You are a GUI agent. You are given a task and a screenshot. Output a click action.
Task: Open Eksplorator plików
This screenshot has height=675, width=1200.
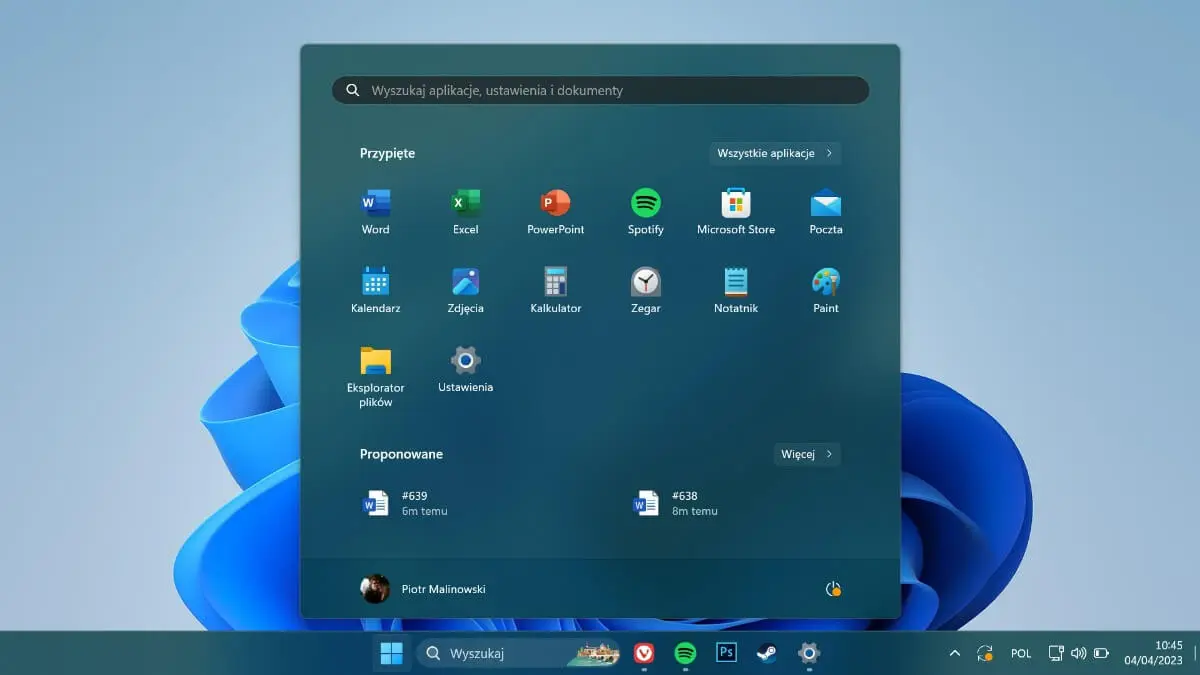375,362
